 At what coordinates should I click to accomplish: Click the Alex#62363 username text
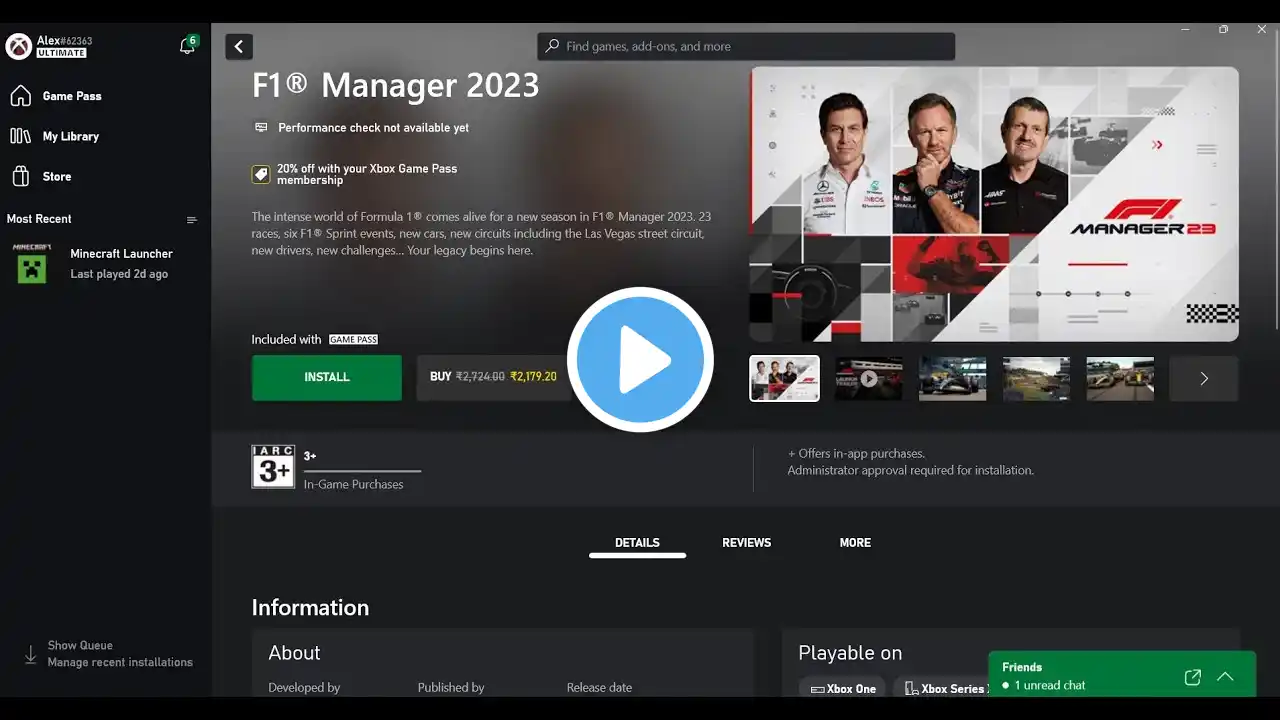[x=64, y=41]
